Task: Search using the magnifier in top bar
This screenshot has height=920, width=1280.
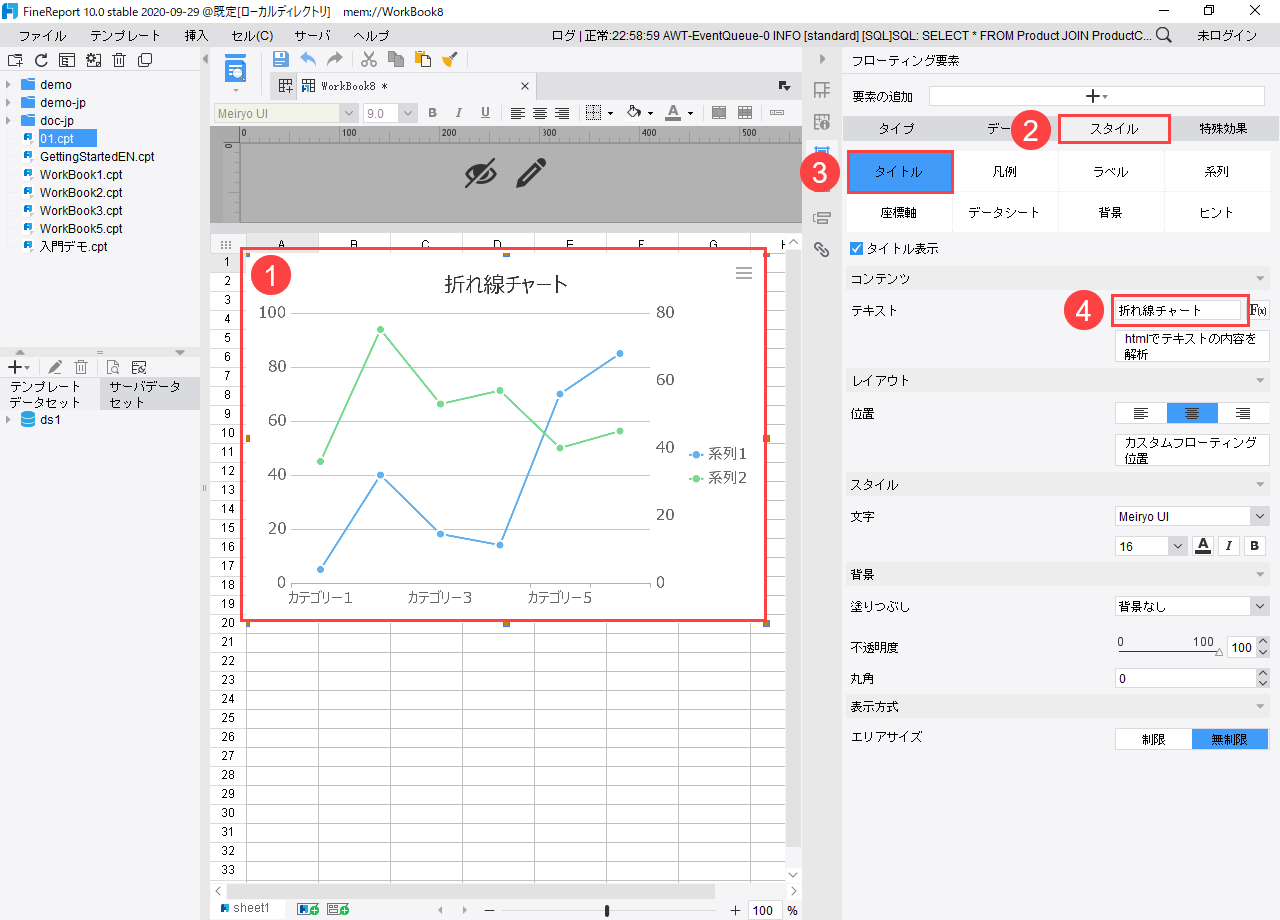Action: click(x=1164, y=35)
